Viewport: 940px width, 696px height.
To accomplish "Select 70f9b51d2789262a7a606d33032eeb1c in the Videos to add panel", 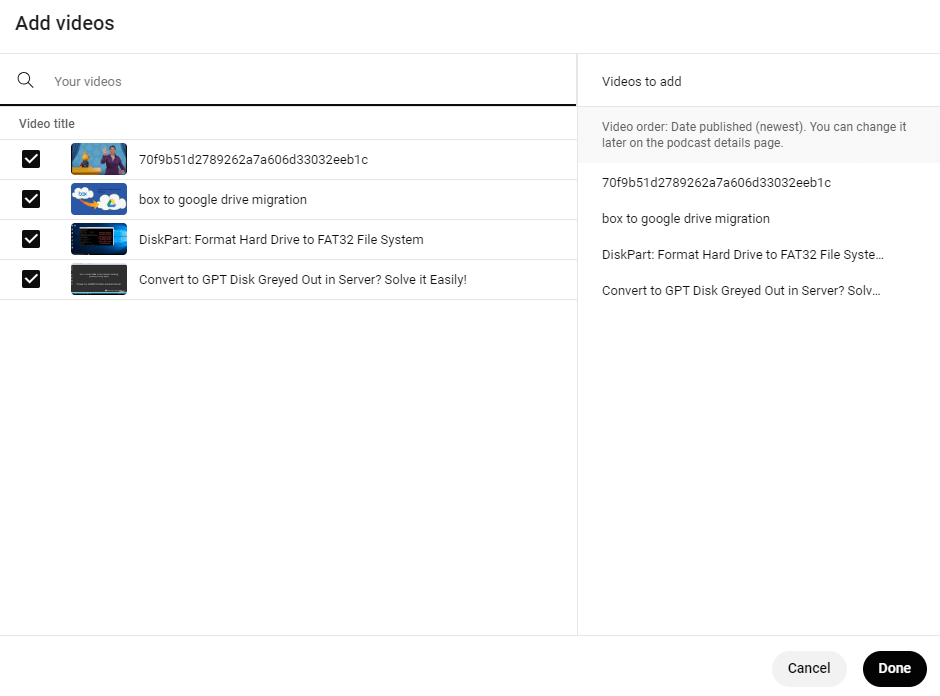I will pyautogui.click(x=716, y=183).
